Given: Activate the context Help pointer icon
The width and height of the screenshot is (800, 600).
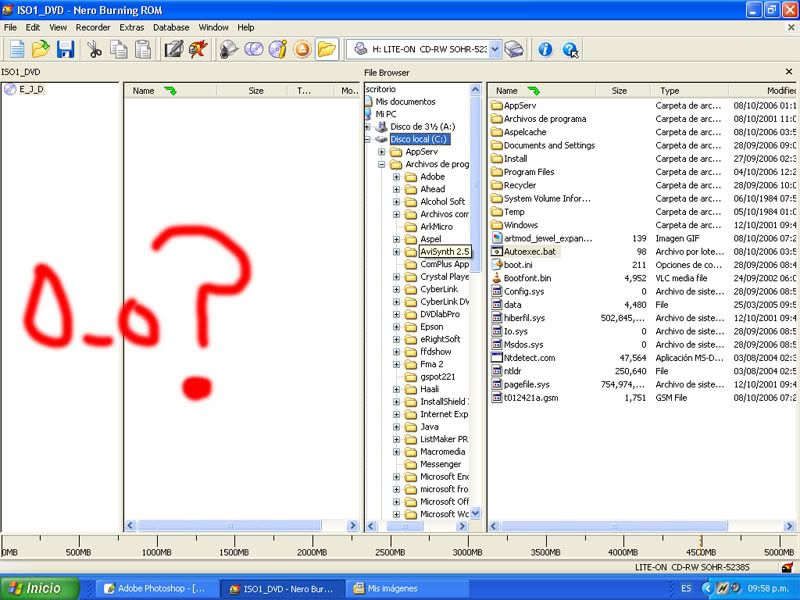Looking at the screenshot, I should (569, 49).
